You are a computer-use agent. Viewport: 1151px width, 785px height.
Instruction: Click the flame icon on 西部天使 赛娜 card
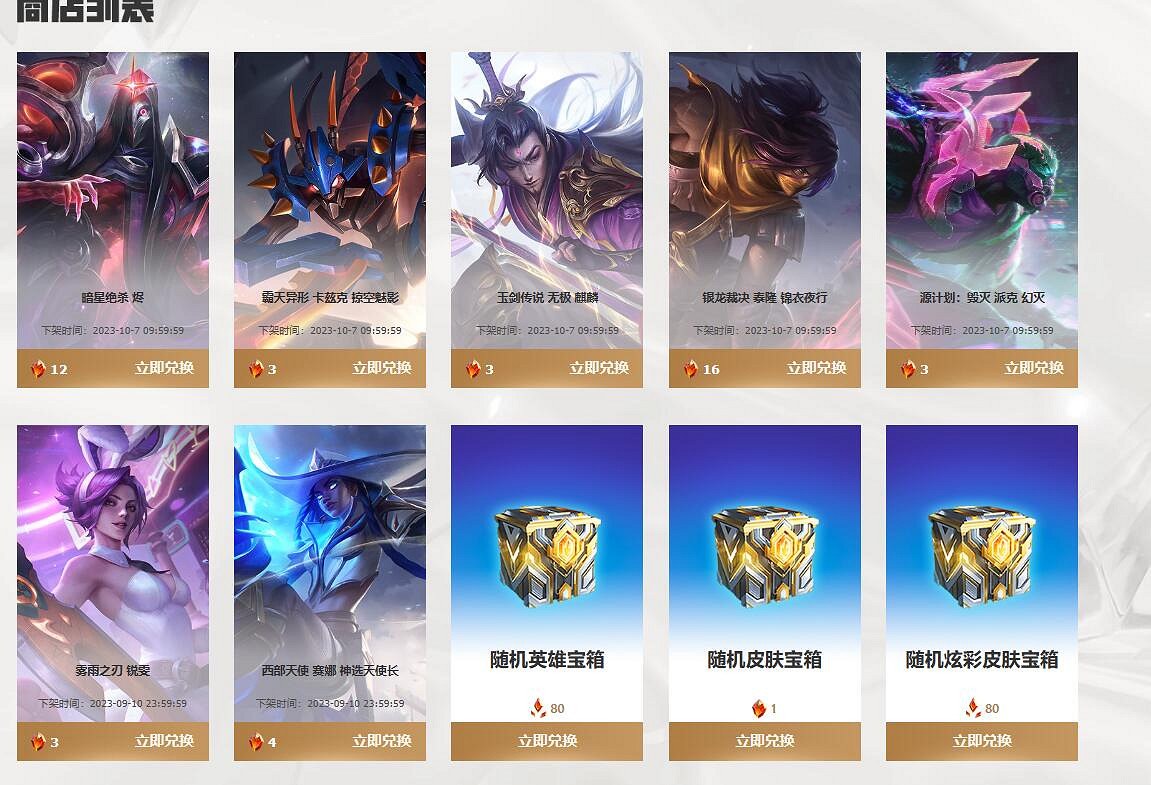pyautogui.click(x=255, y=742)
